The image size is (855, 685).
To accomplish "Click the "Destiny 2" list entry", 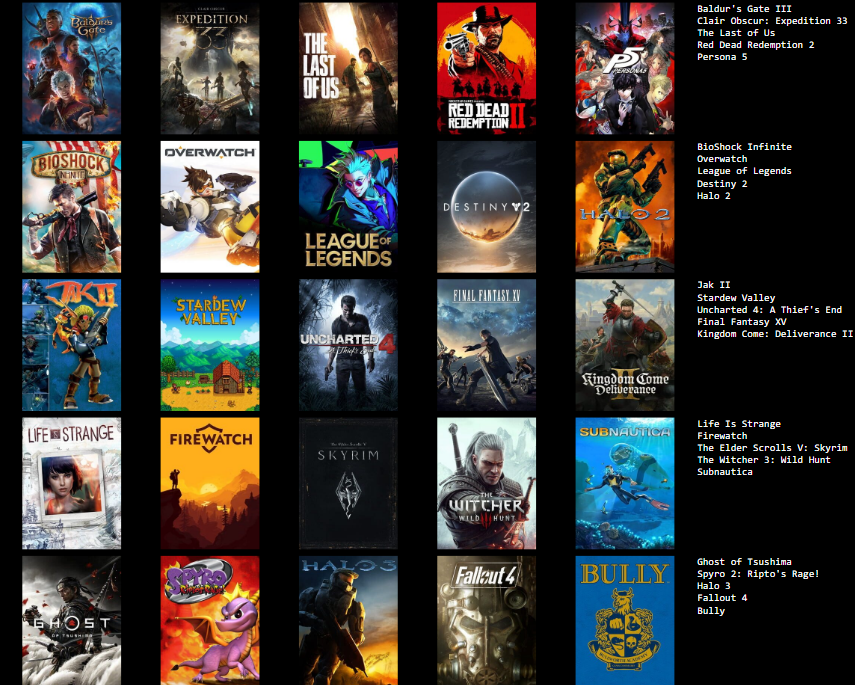I will tap(722, 184).
